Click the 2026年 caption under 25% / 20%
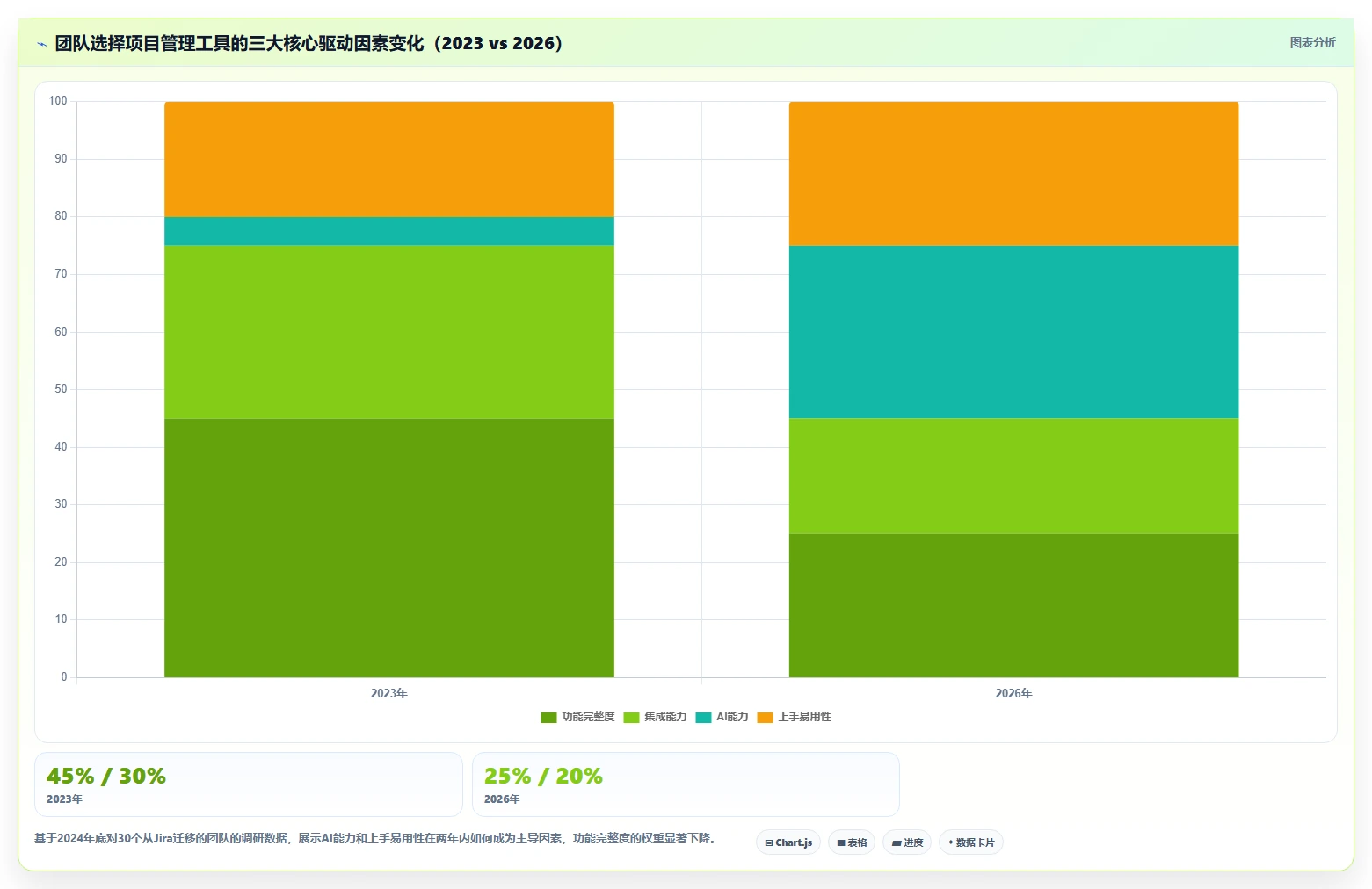 point(502,799)
